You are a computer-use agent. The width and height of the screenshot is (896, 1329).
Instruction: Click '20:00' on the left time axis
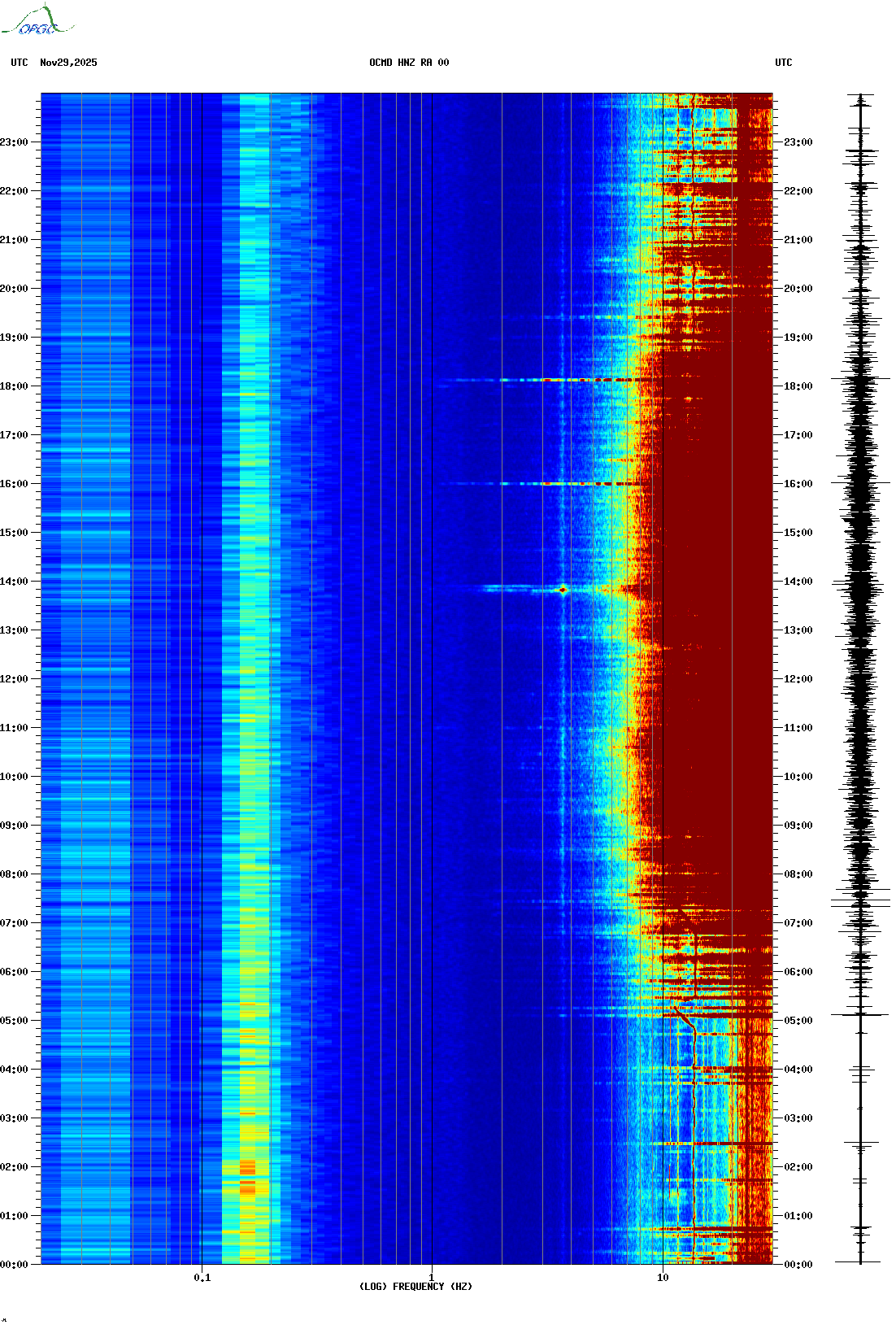[14, 289]
